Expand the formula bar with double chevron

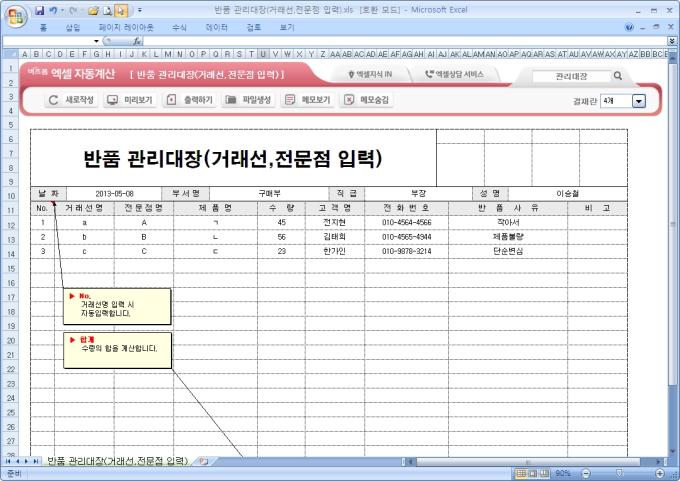tap(672, 41)
